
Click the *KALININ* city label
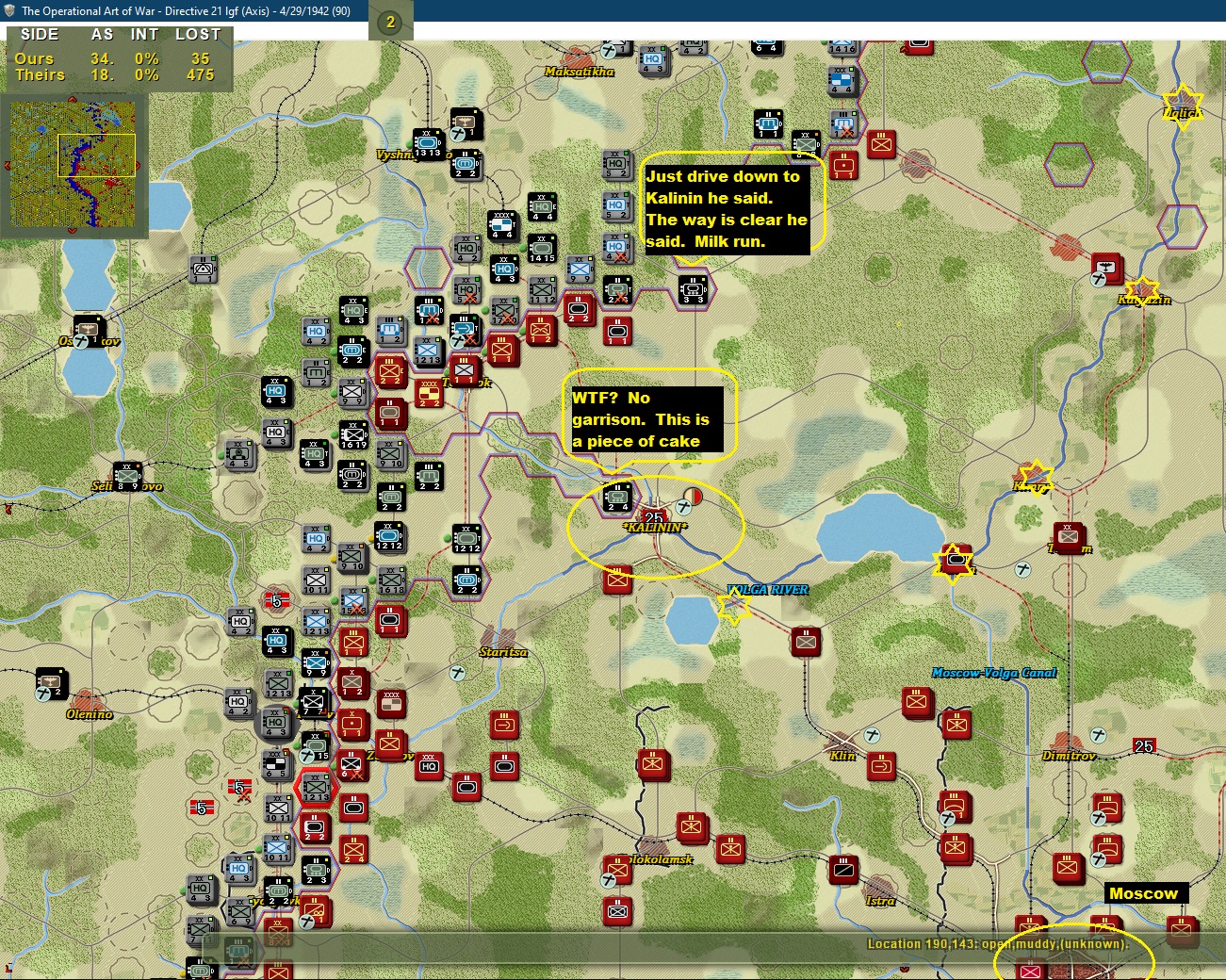655,528
